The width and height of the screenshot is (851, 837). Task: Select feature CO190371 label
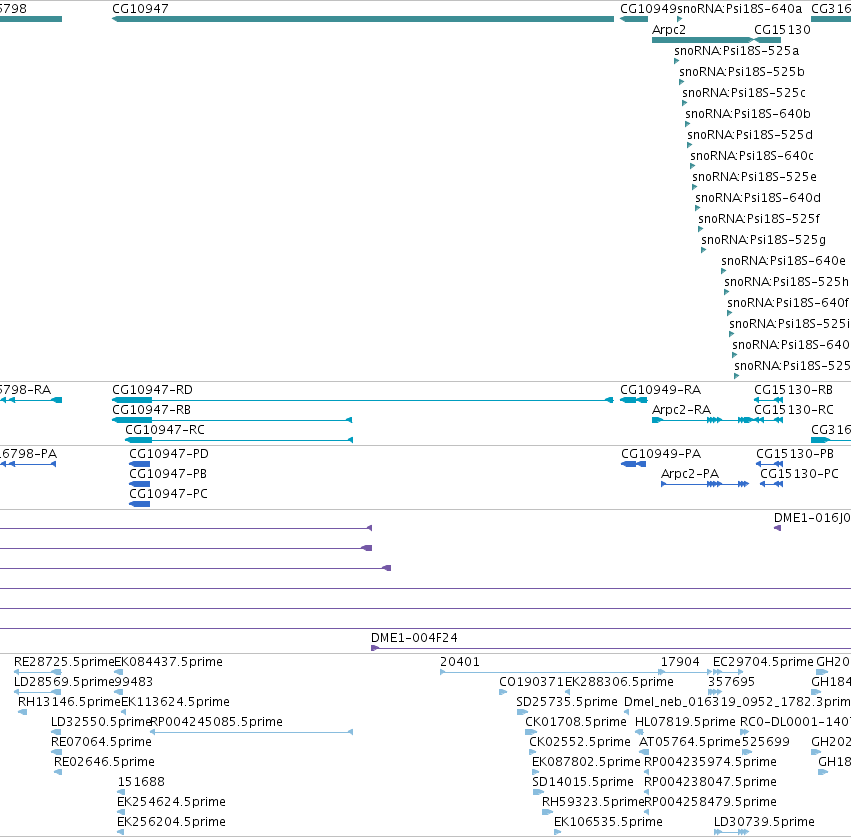pyautogui.click(x=531, y=682)
